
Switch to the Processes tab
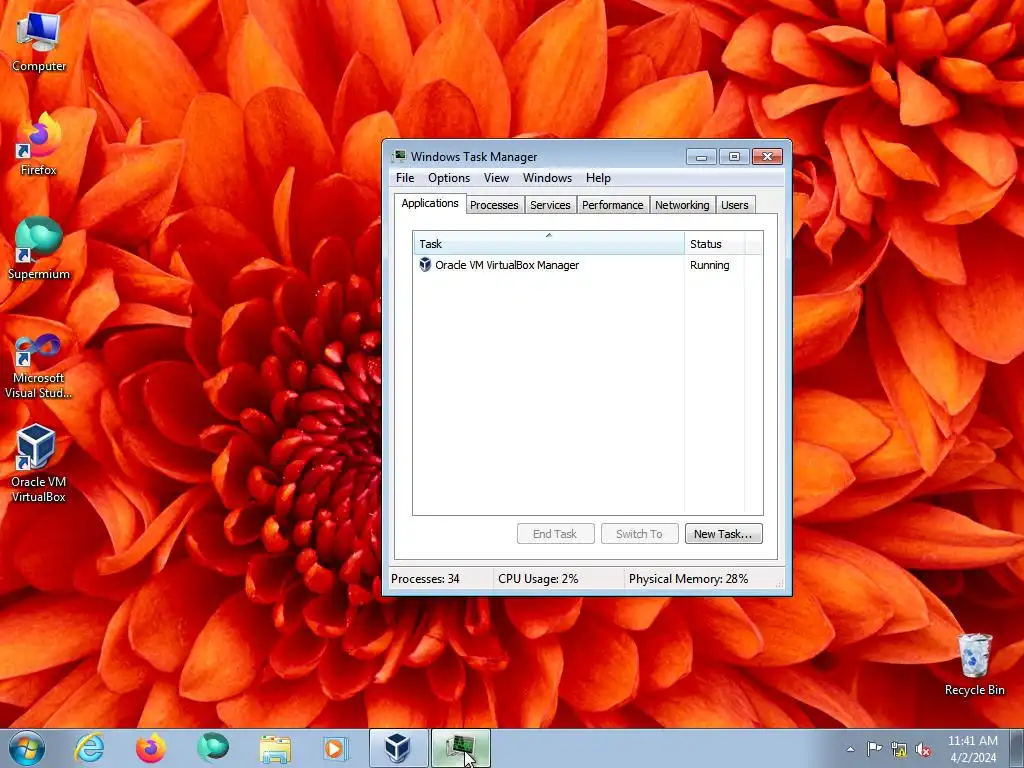494,205
